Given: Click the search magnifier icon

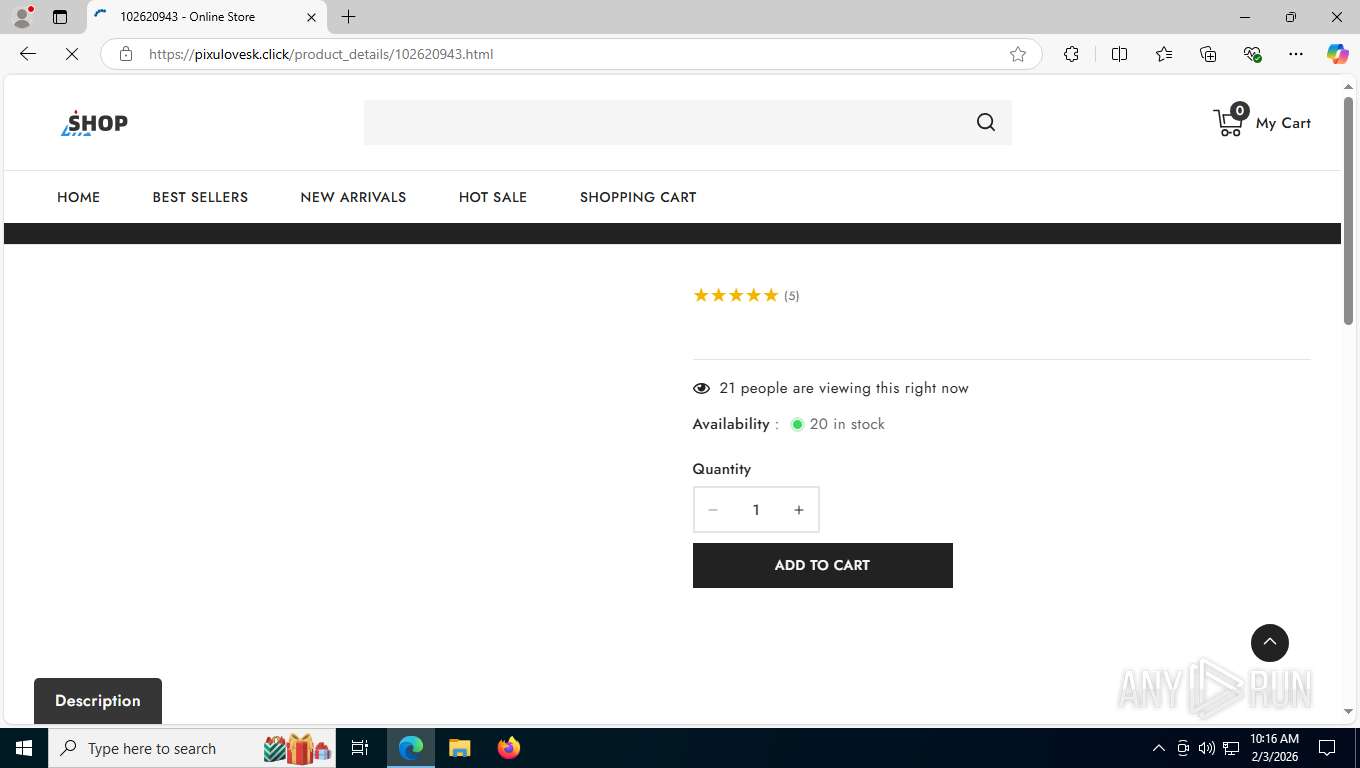Looking at the screenshot, I should (986, 122).
